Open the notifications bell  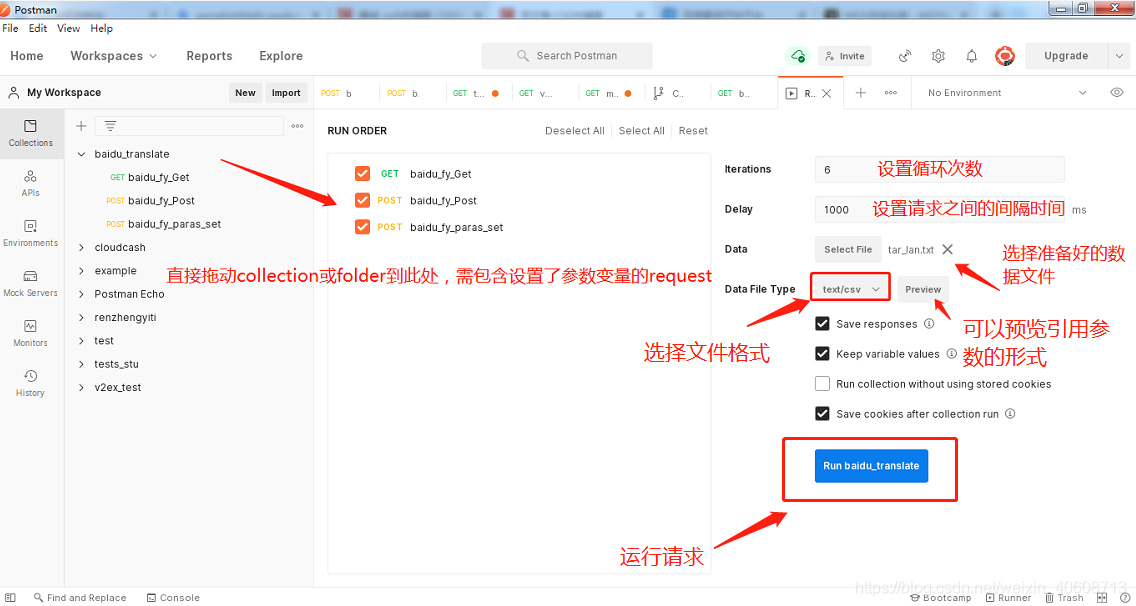click(972, 56)
